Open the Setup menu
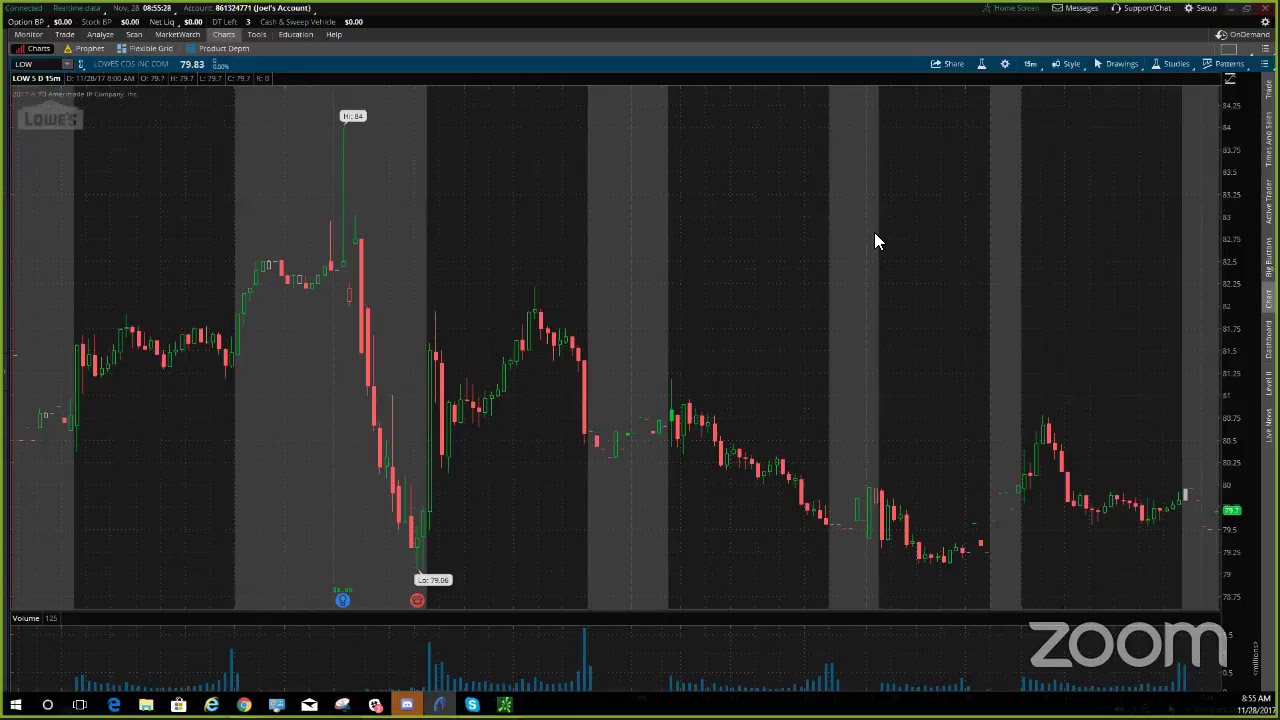This screenshot has width=1280, height=720. click(x=1201, y=8)
